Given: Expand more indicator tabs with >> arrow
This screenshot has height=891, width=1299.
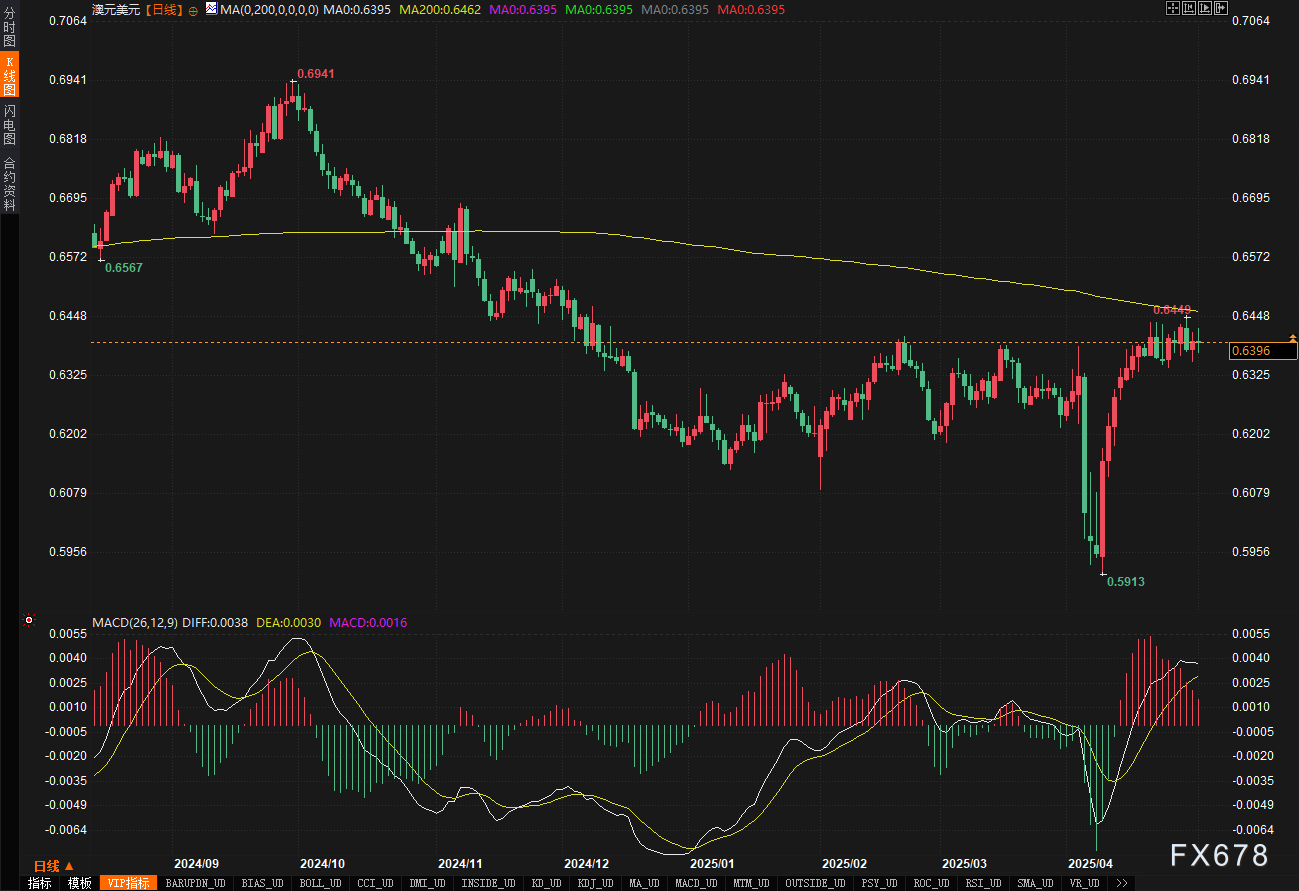Looking at the screenshot, I should click(1122, 883).
